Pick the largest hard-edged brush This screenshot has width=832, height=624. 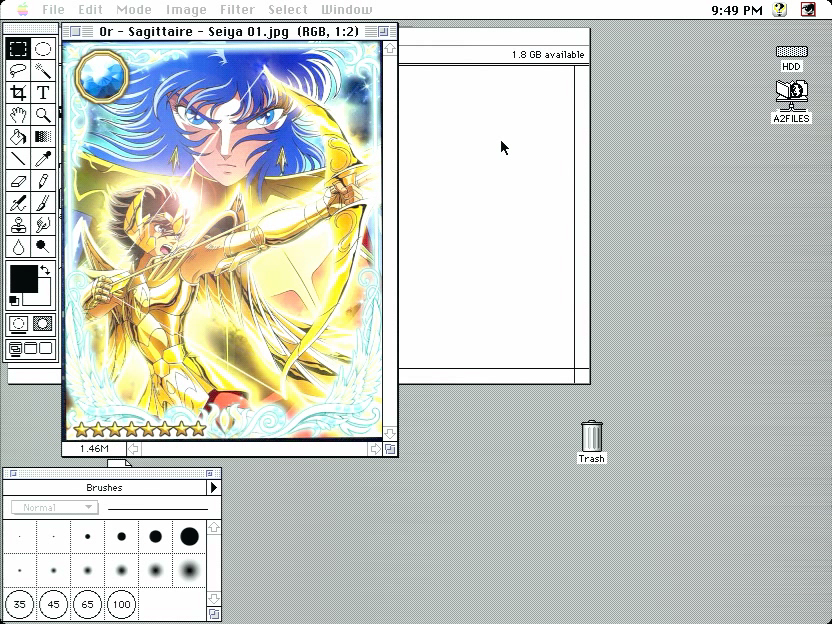189,536
